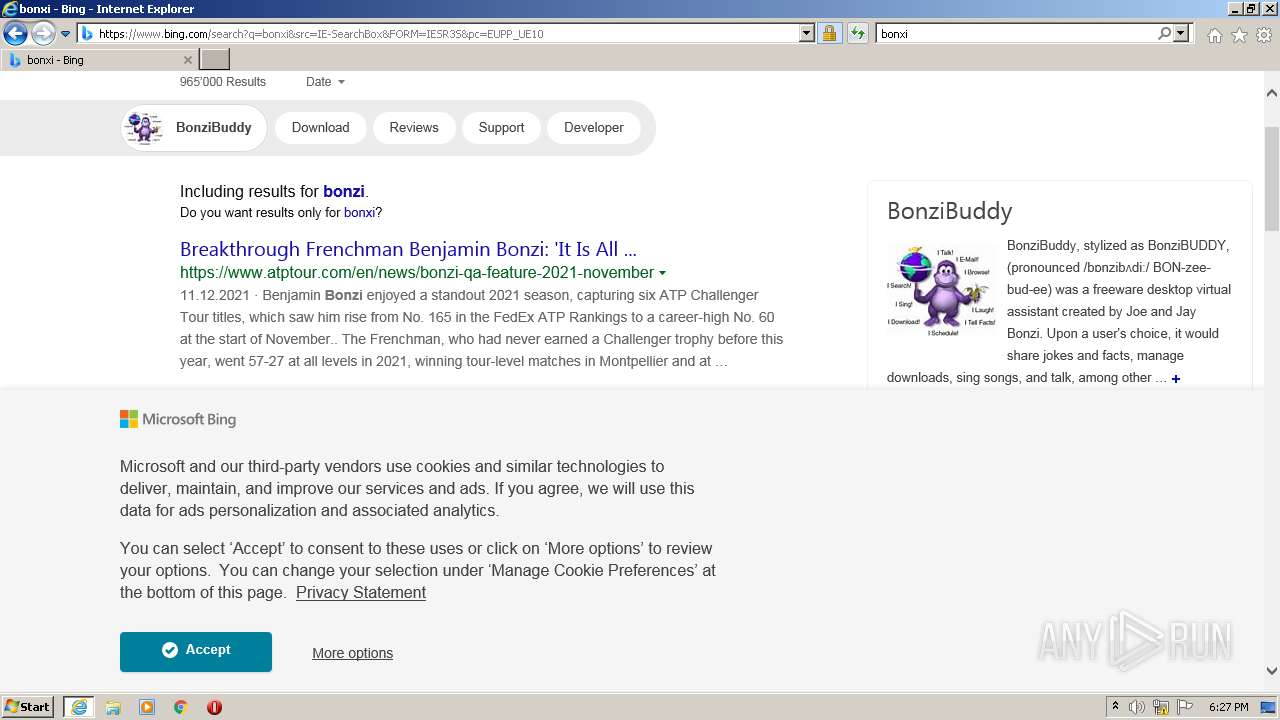The image size is (1280, 720).
Task: Click the bold bonzi corrected-query link
Action: [344, 191]
